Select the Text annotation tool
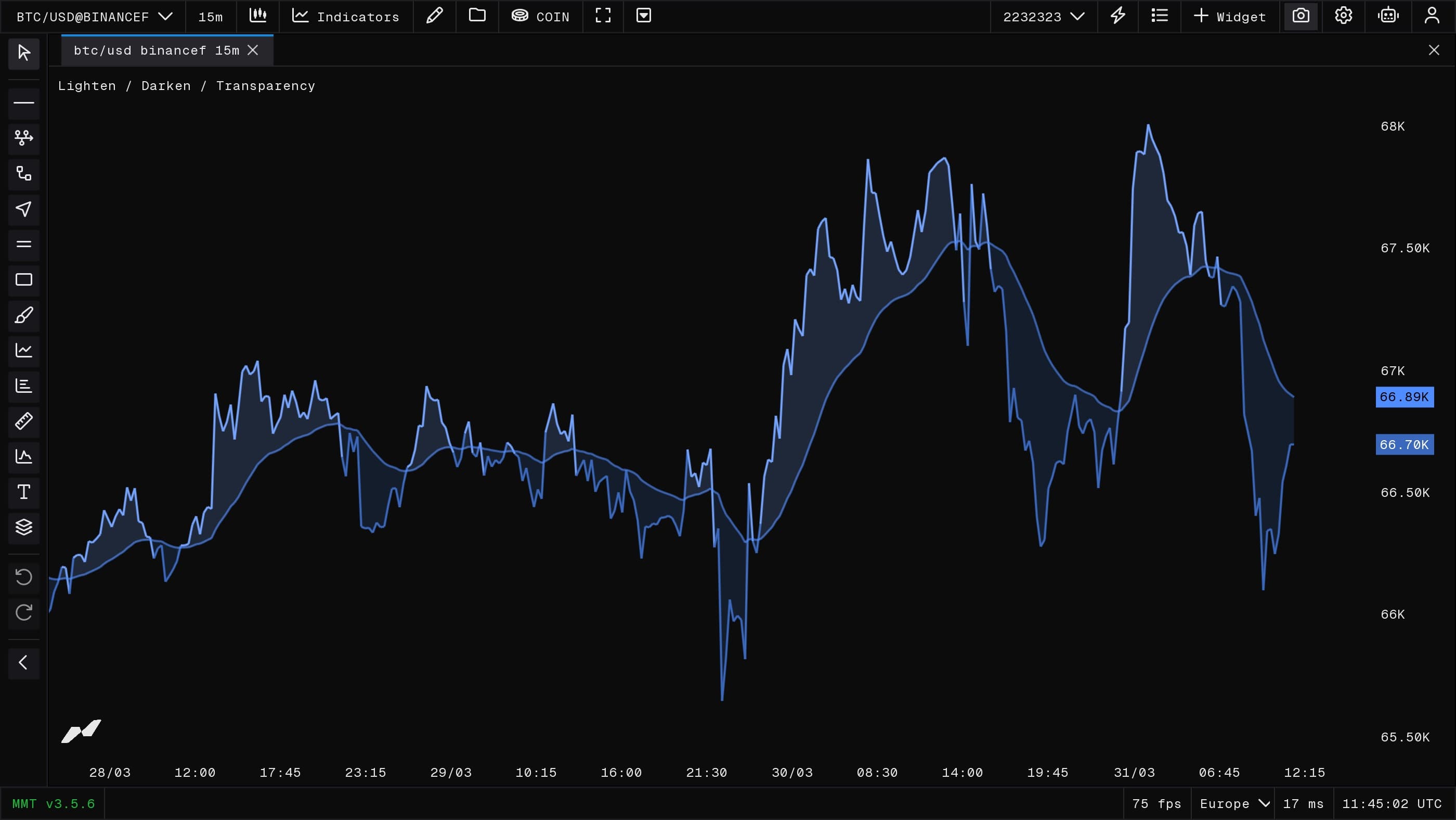The image size is (1456, 820). (24, 492)
